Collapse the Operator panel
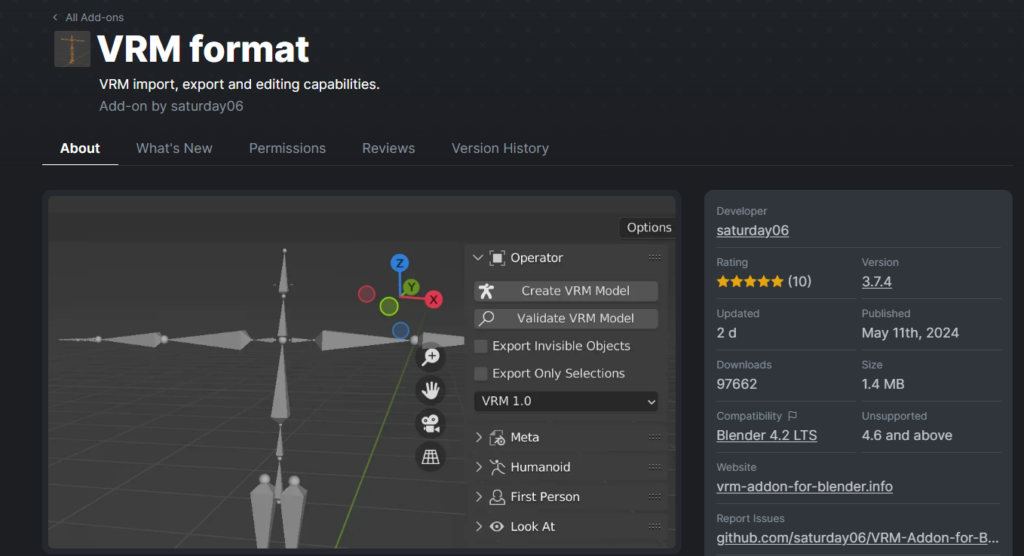Image resolution: width=1024 pixels, height=556 pixels. (x=479, y=258)
